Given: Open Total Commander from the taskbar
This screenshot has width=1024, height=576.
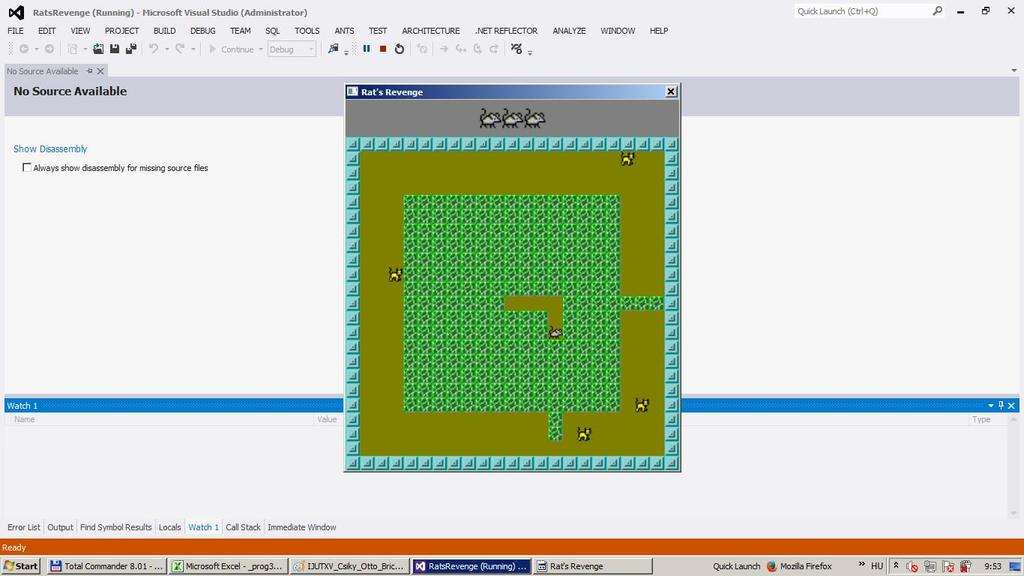Looking at the screenshot, I should click(107, 566).
